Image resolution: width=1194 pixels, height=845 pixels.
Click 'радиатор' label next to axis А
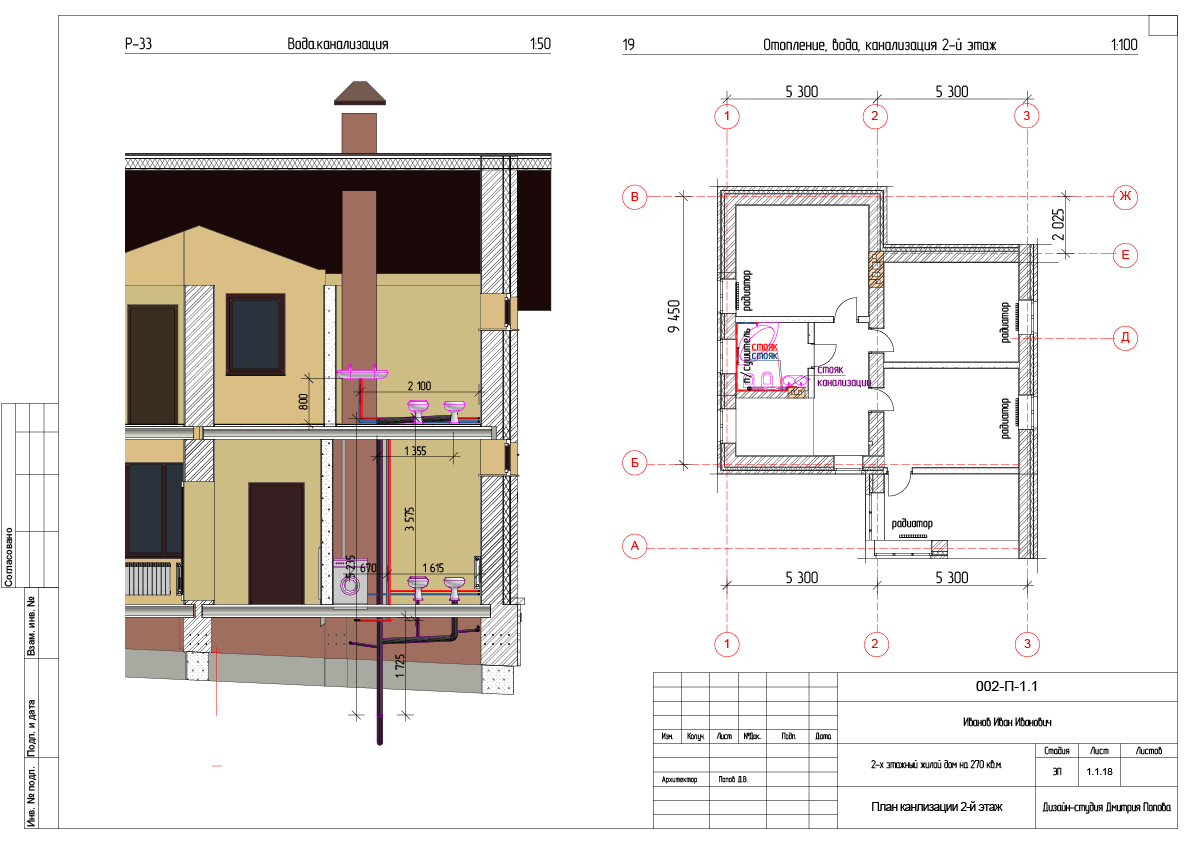click(x=911, y=524)
